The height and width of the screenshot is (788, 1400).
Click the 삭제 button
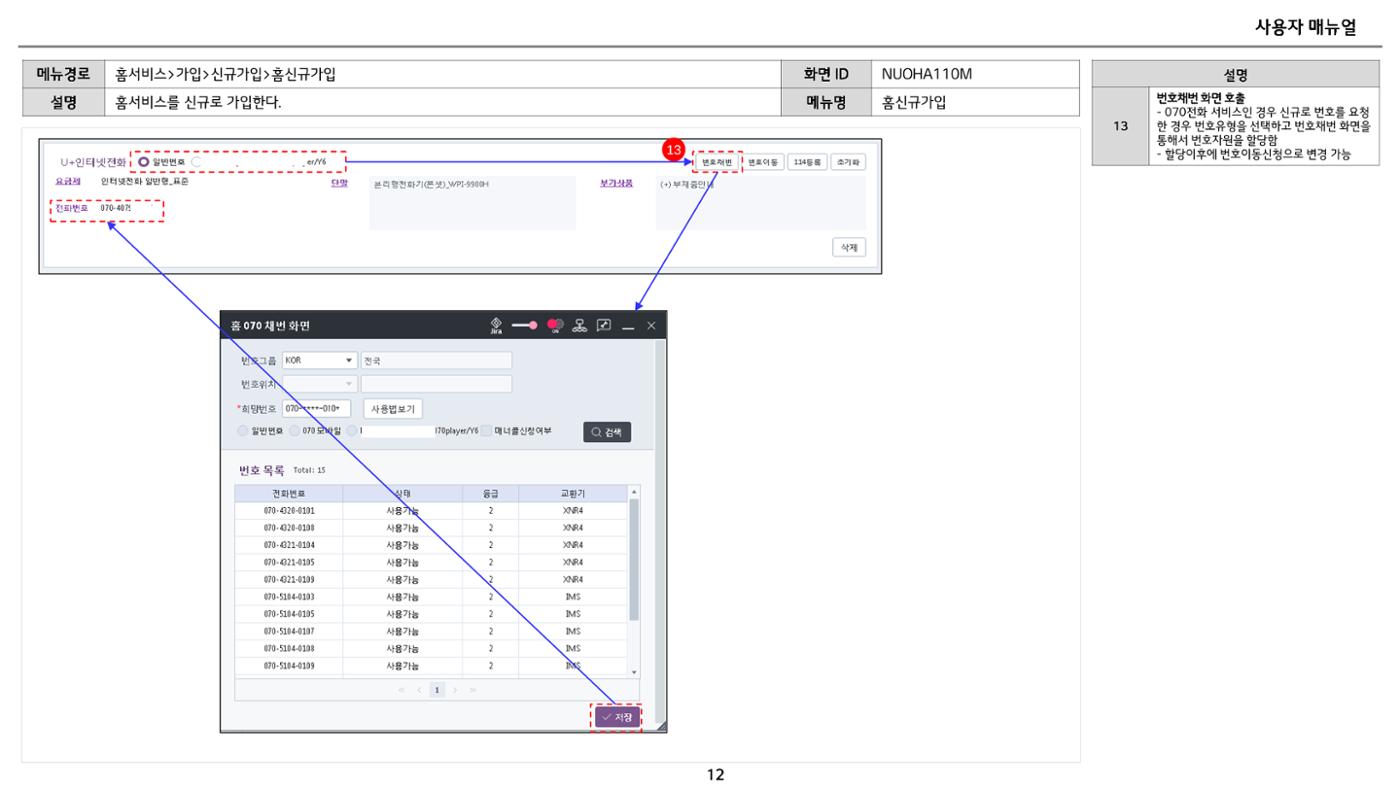point(849,248)
